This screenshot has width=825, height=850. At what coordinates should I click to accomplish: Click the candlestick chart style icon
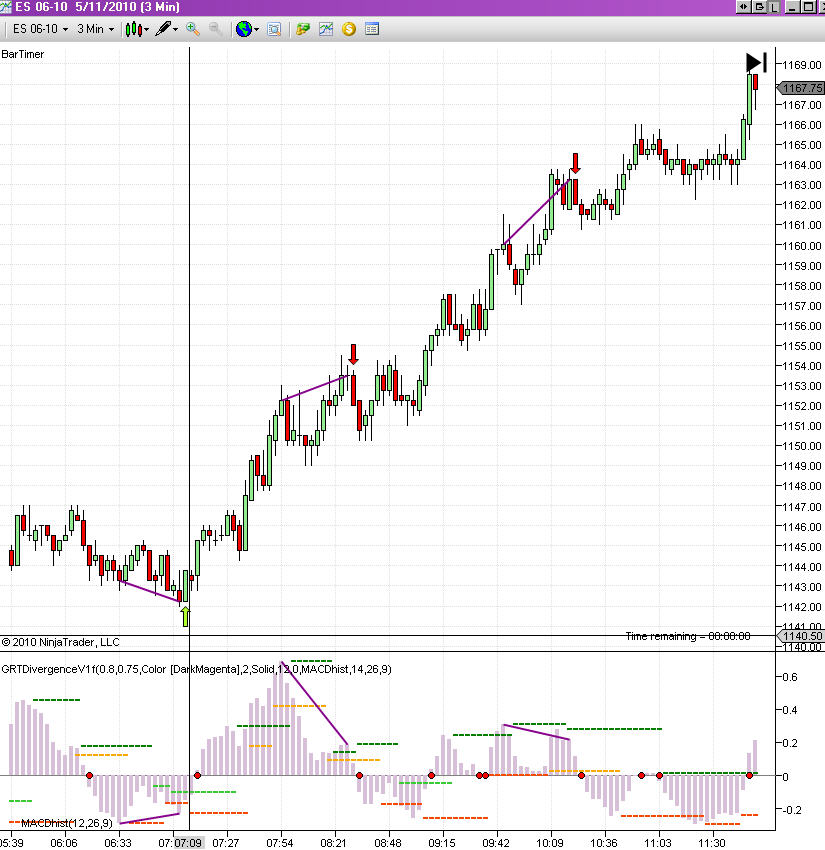click(133, 29)
